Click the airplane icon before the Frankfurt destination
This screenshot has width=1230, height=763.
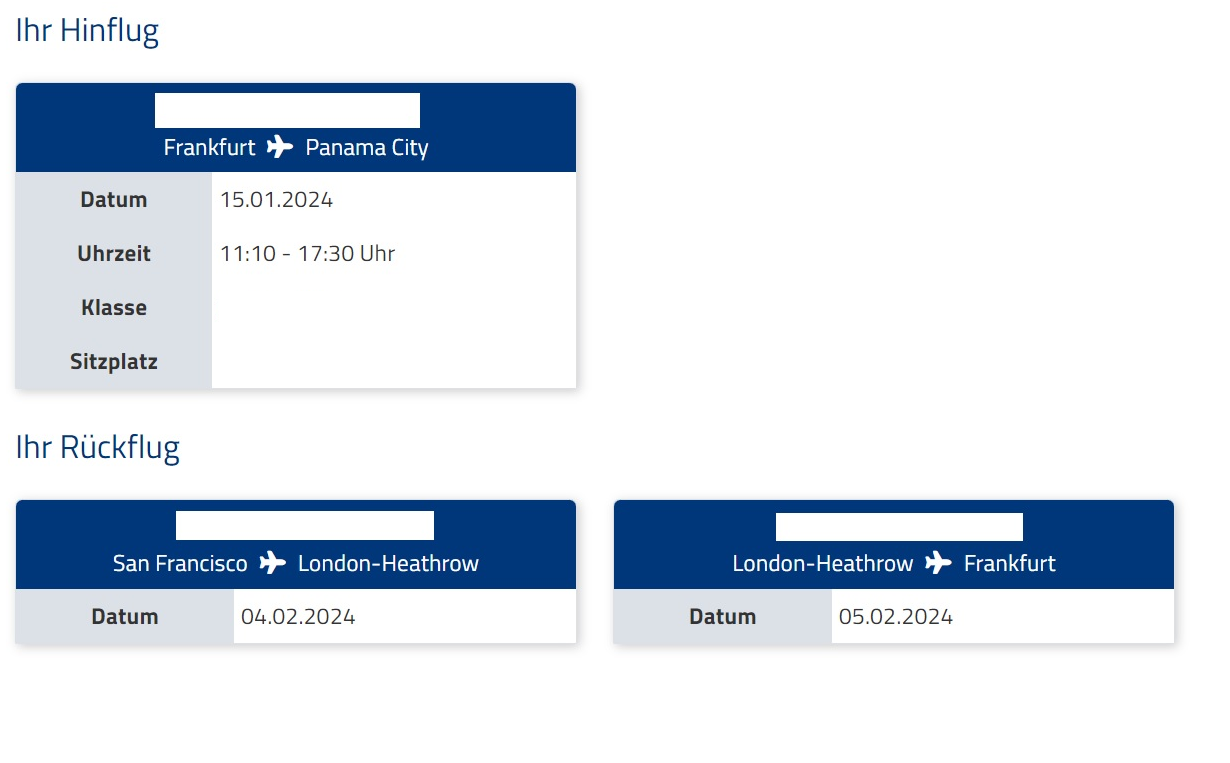tap(938, 564)
